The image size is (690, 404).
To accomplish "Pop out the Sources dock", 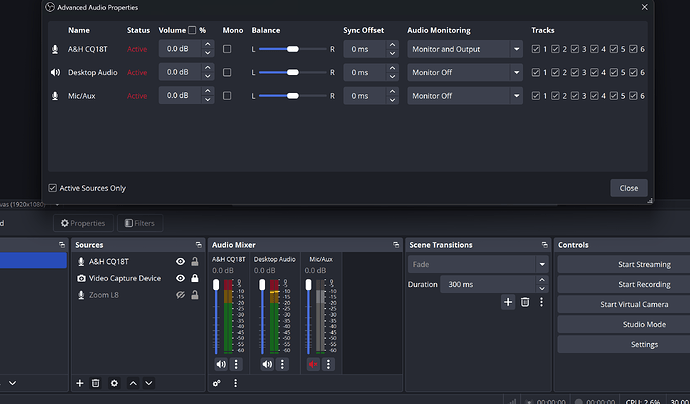I will (198, 245).
